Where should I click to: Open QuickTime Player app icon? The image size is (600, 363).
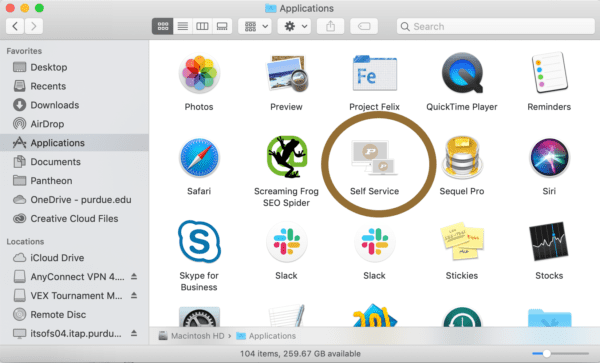[462, 73]
